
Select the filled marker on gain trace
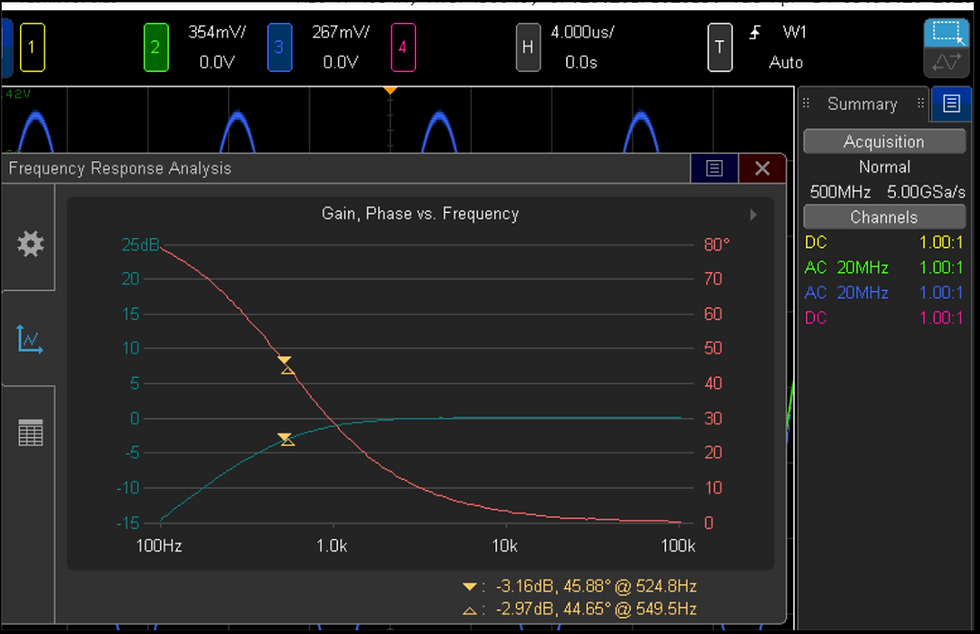(284, 436)
